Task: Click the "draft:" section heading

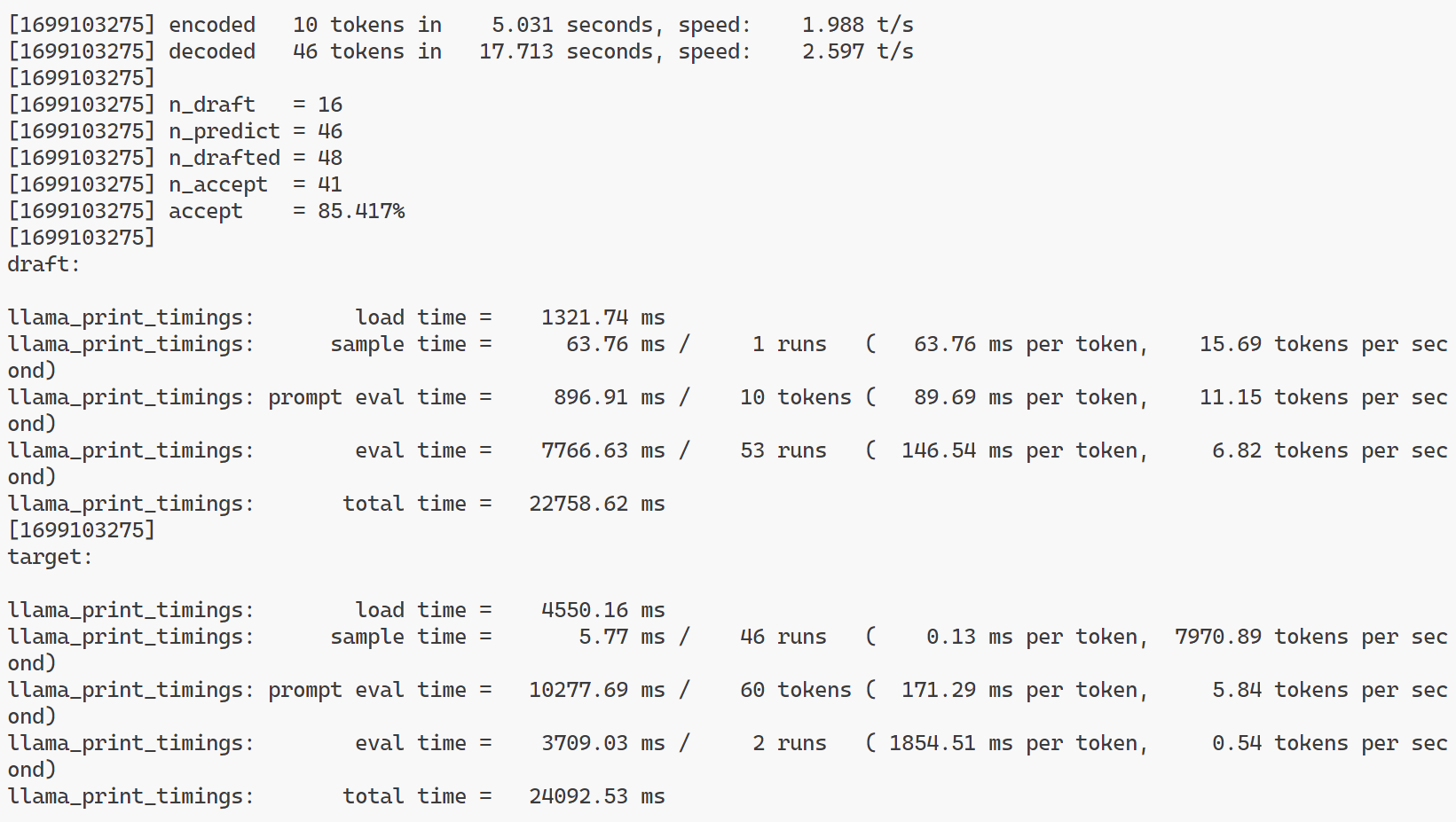Action: 43,264
